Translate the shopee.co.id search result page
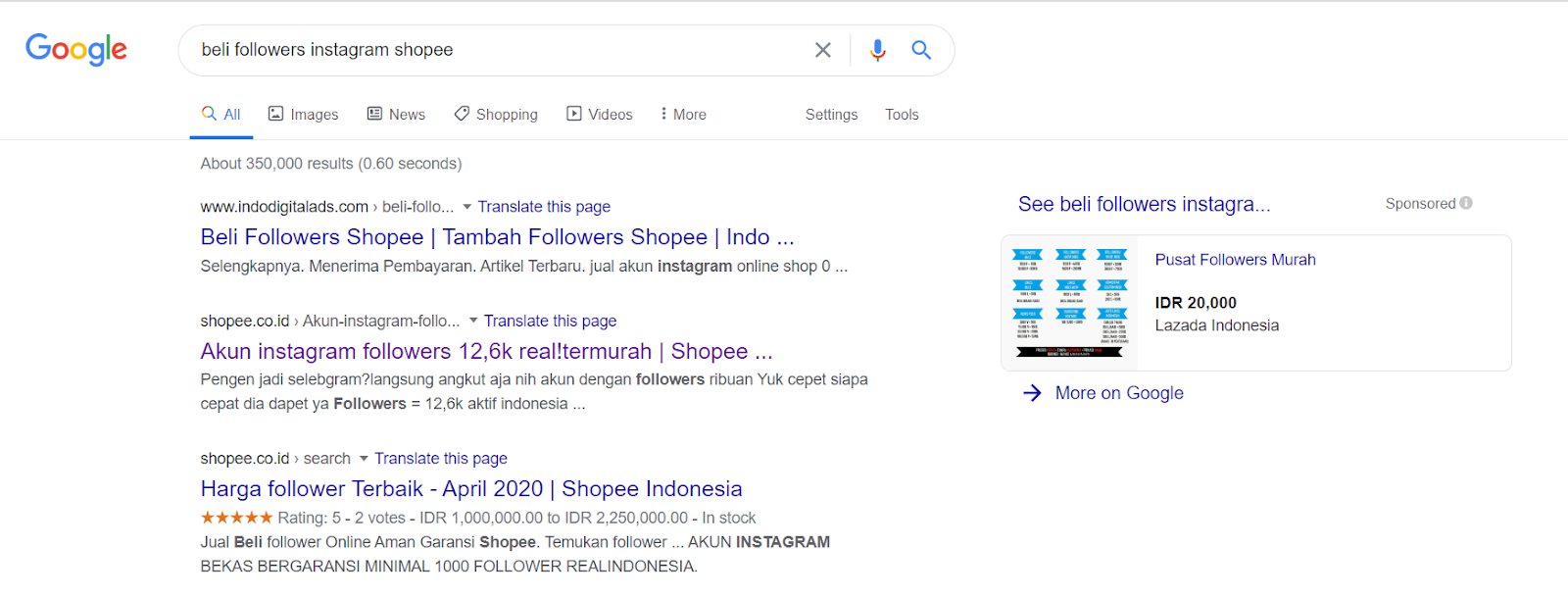This screenshot has width=1568, height=597. coord(441,459)
